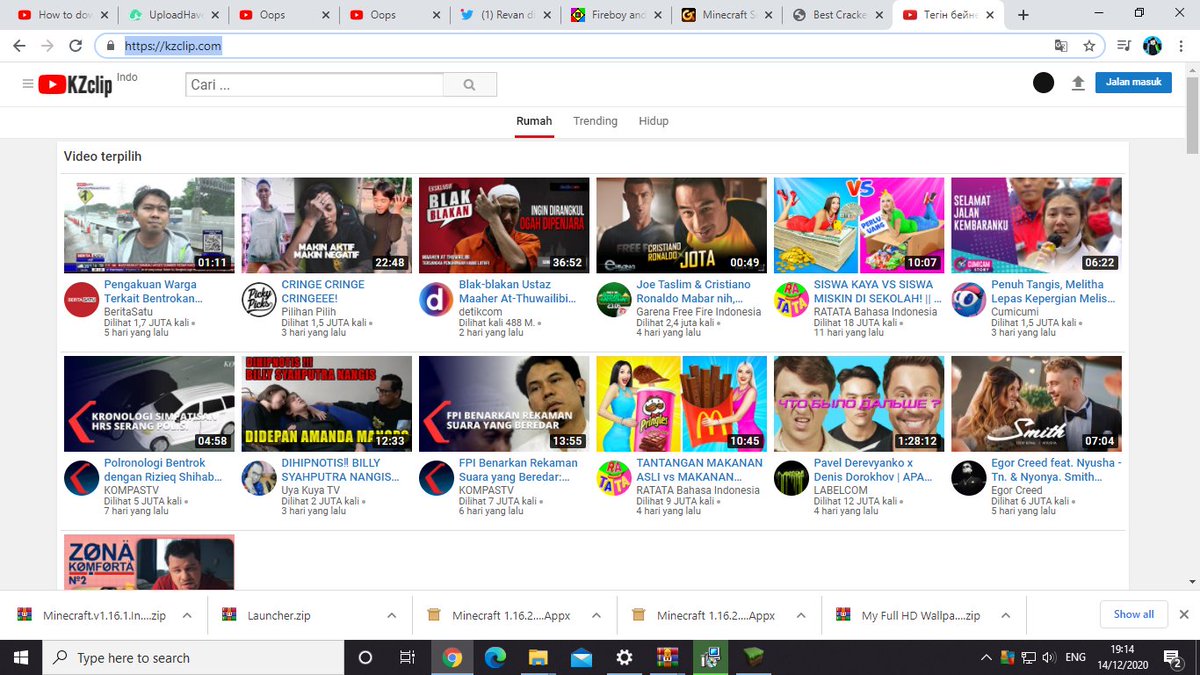Show hidden system tray icons
Screen dimensions: 1200x675
tap(987, 657)
